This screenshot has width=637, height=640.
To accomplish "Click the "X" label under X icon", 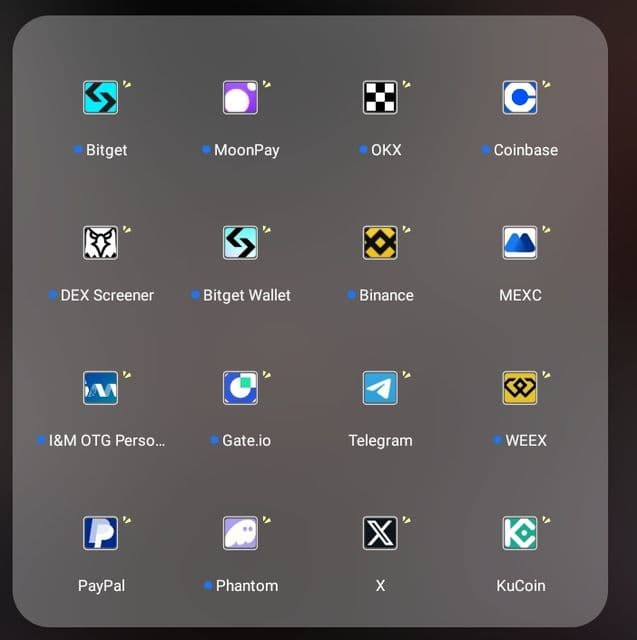I will [x=380, y=586].
